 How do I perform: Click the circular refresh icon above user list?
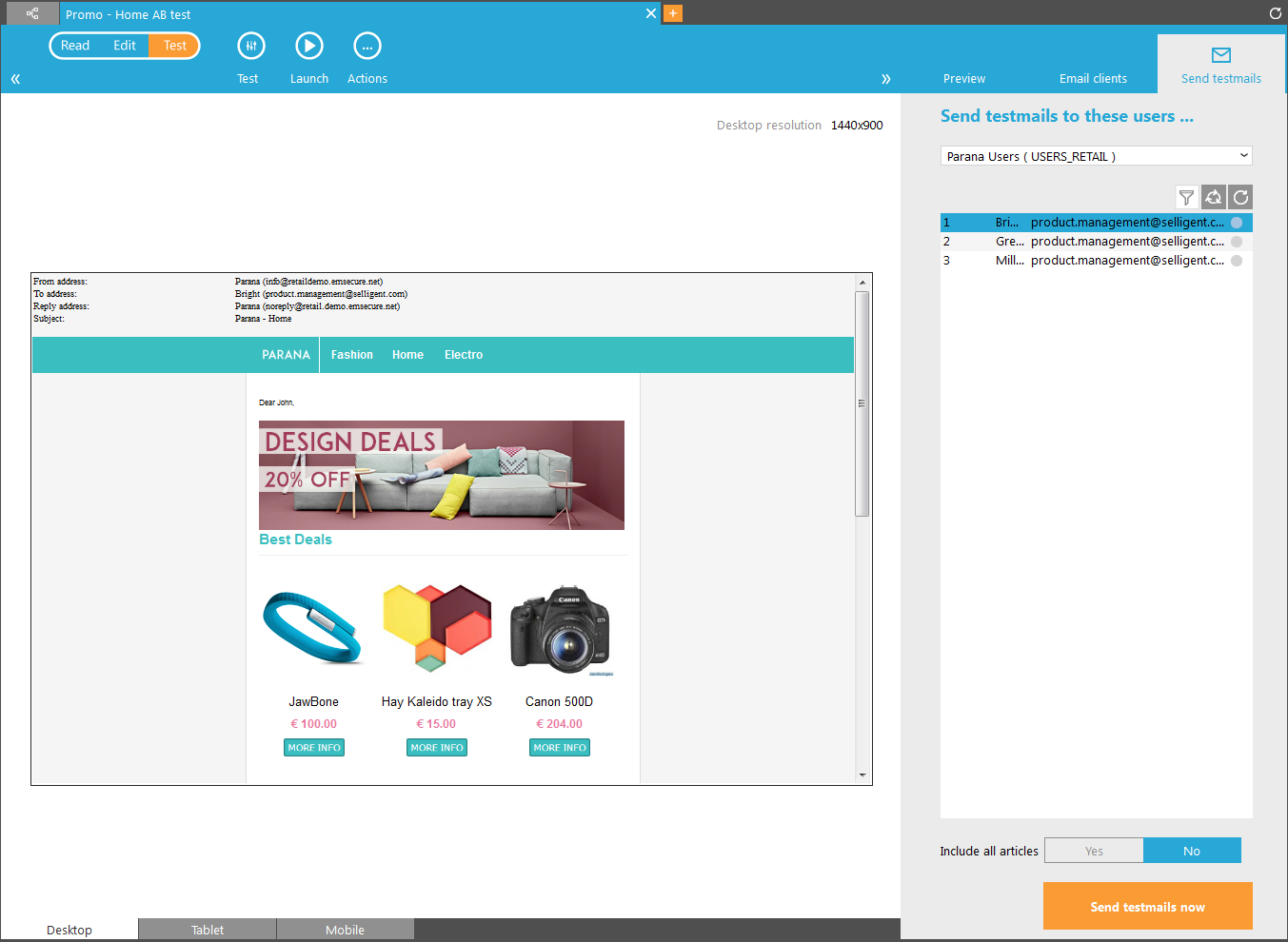pos(1240,197)
